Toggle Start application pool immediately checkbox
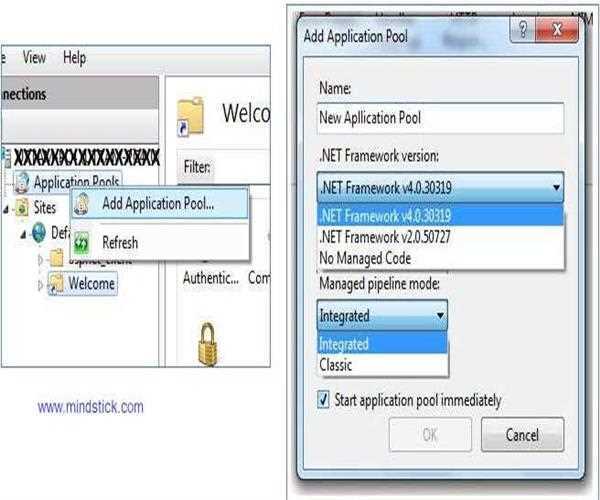Image resolution: width=600 pixels, height=500 pixels. (323, 400)
